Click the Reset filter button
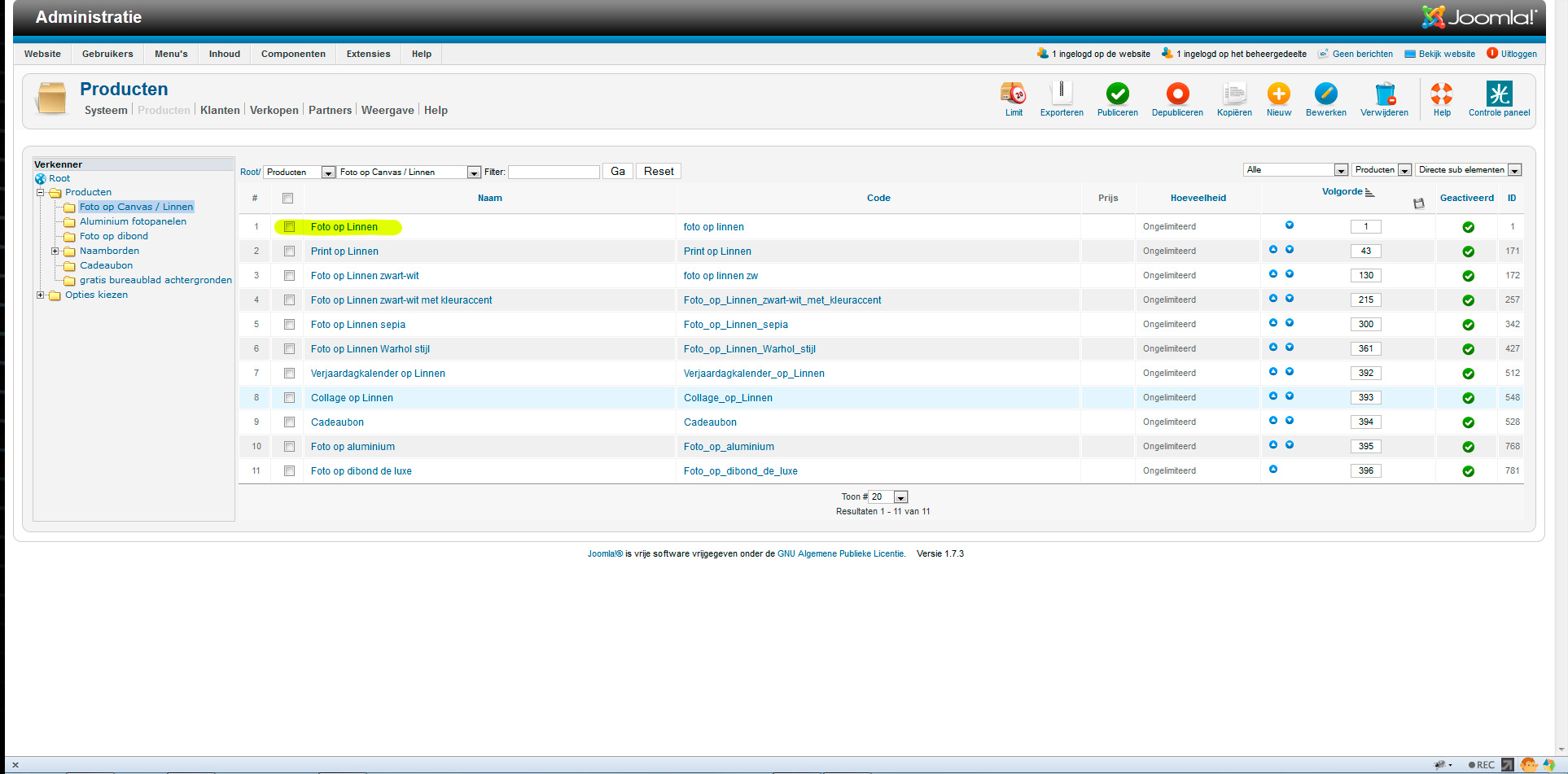Image resolution: width=1568 pixels, height=774 pixels. (x=659, y=172)
